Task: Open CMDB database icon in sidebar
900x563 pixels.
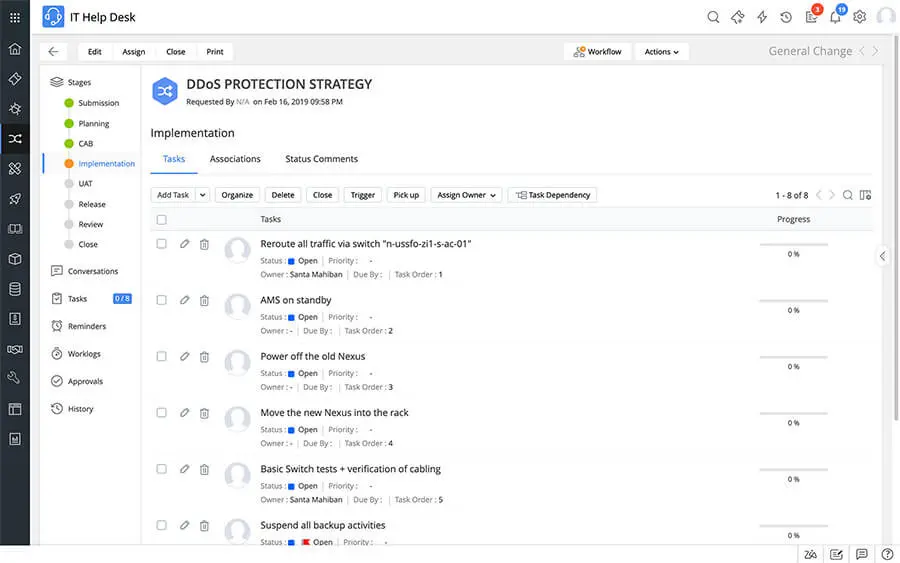Action: click(x=15, y=289)
